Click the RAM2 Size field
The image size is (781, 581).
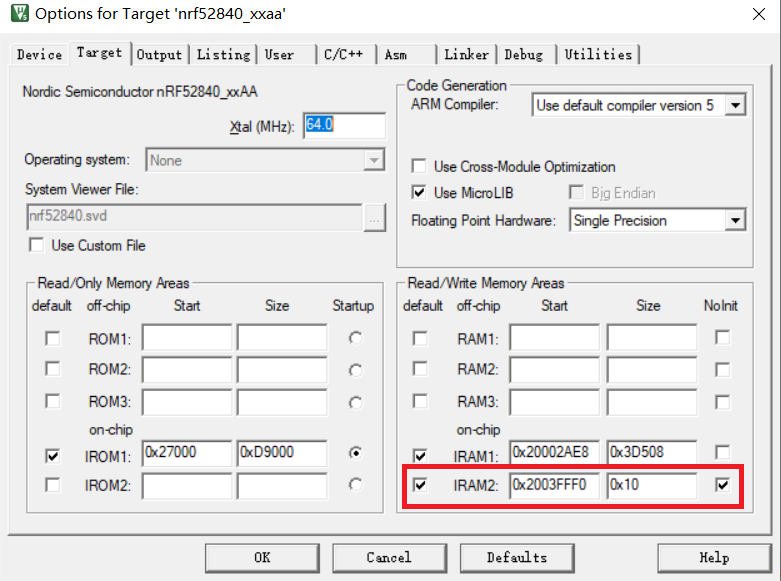pyautogui.click(x=652, y=370)
